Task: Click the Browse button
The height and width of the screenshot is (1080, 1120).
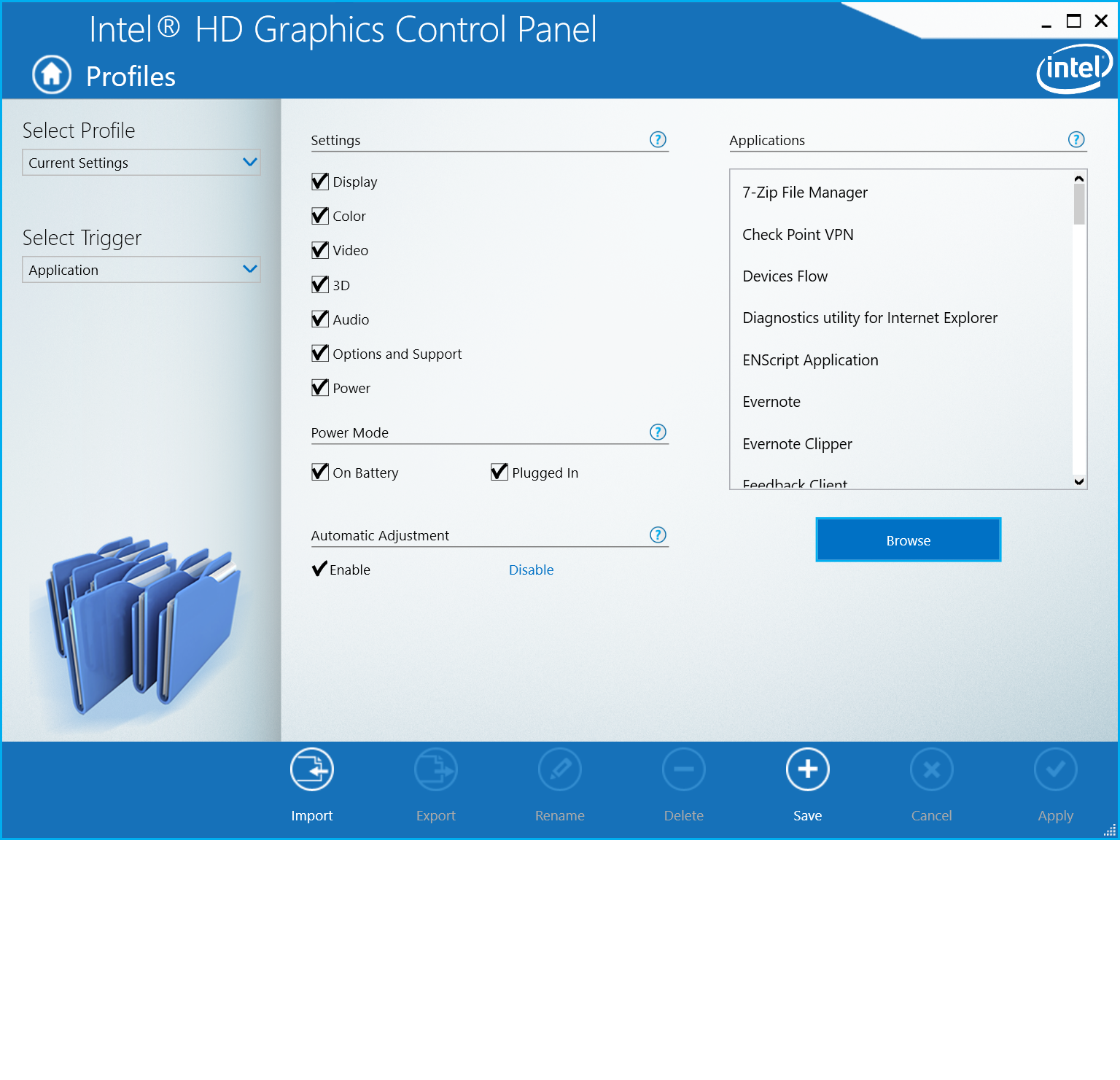Action: pyautogui.click(x=908, y=540)
